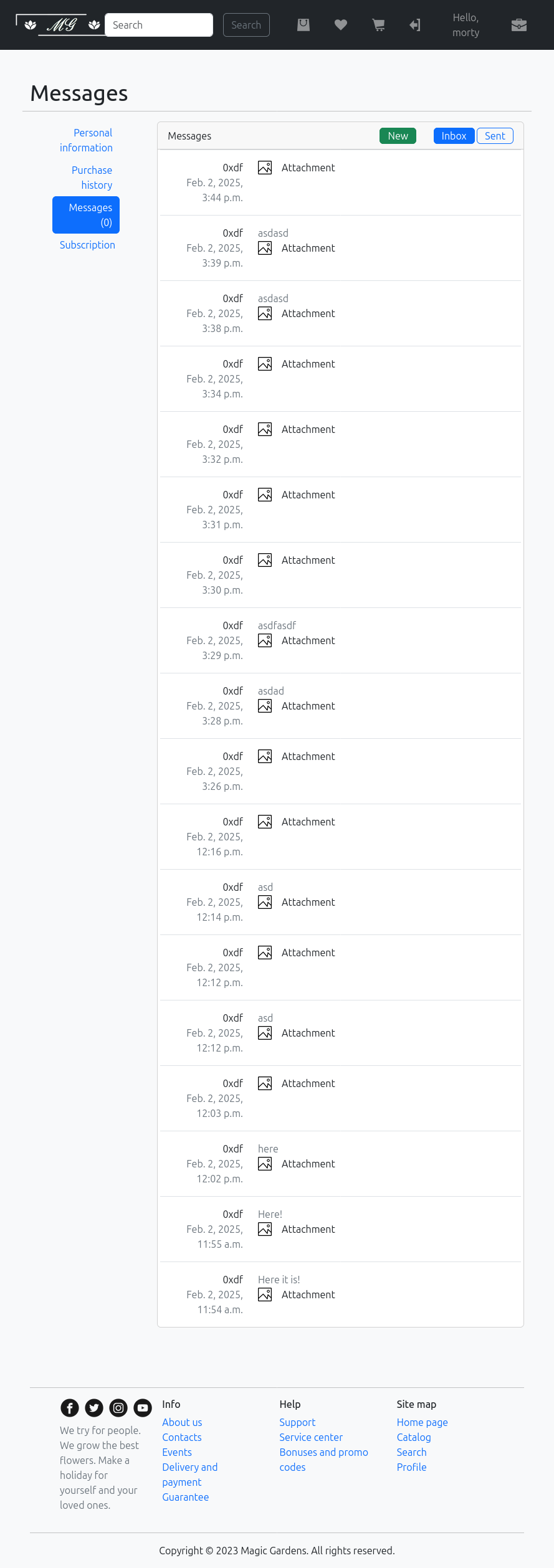Open the wishlist heart icon
The width and height of the screenshot is (554, 1568).
tap(341, 25)
